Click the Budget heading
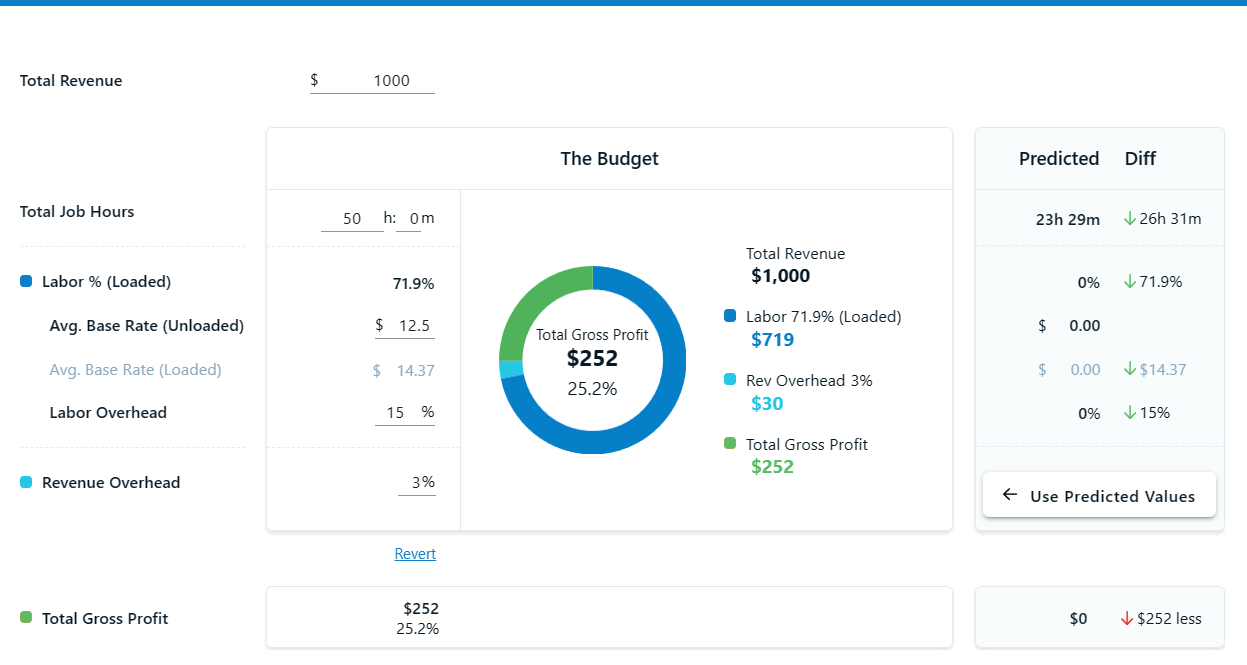Viewport: 1247px width, 665px height. click(x=609, y=159)
